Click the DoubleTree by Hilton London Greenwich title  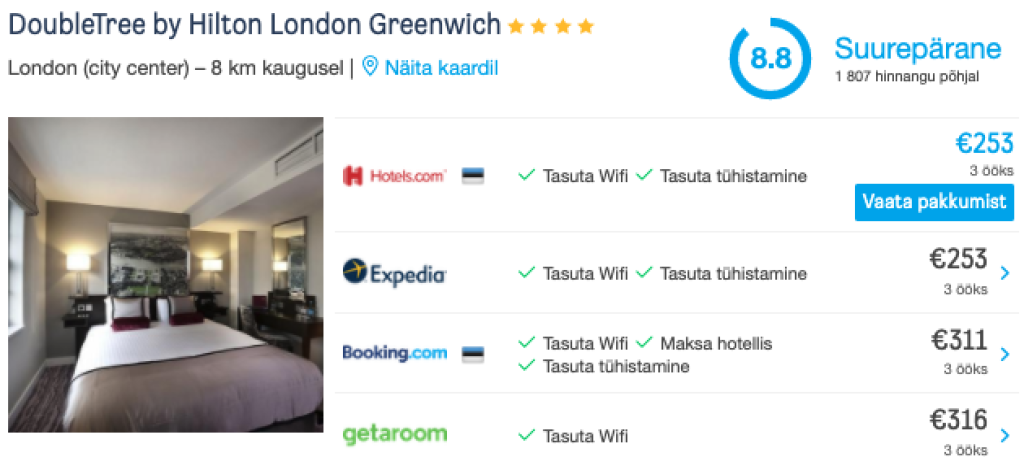(254, 25)
